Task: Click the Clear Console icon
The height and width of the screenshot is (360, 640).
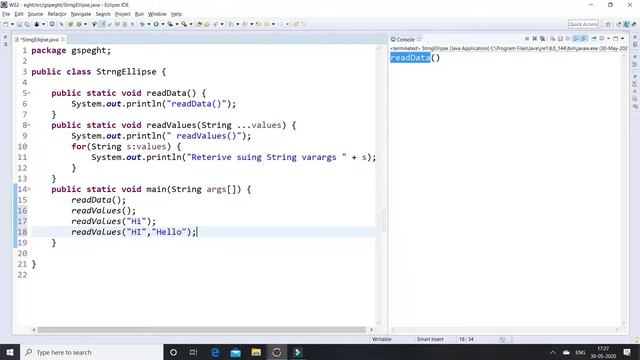Action: click(x=552, y=38)
